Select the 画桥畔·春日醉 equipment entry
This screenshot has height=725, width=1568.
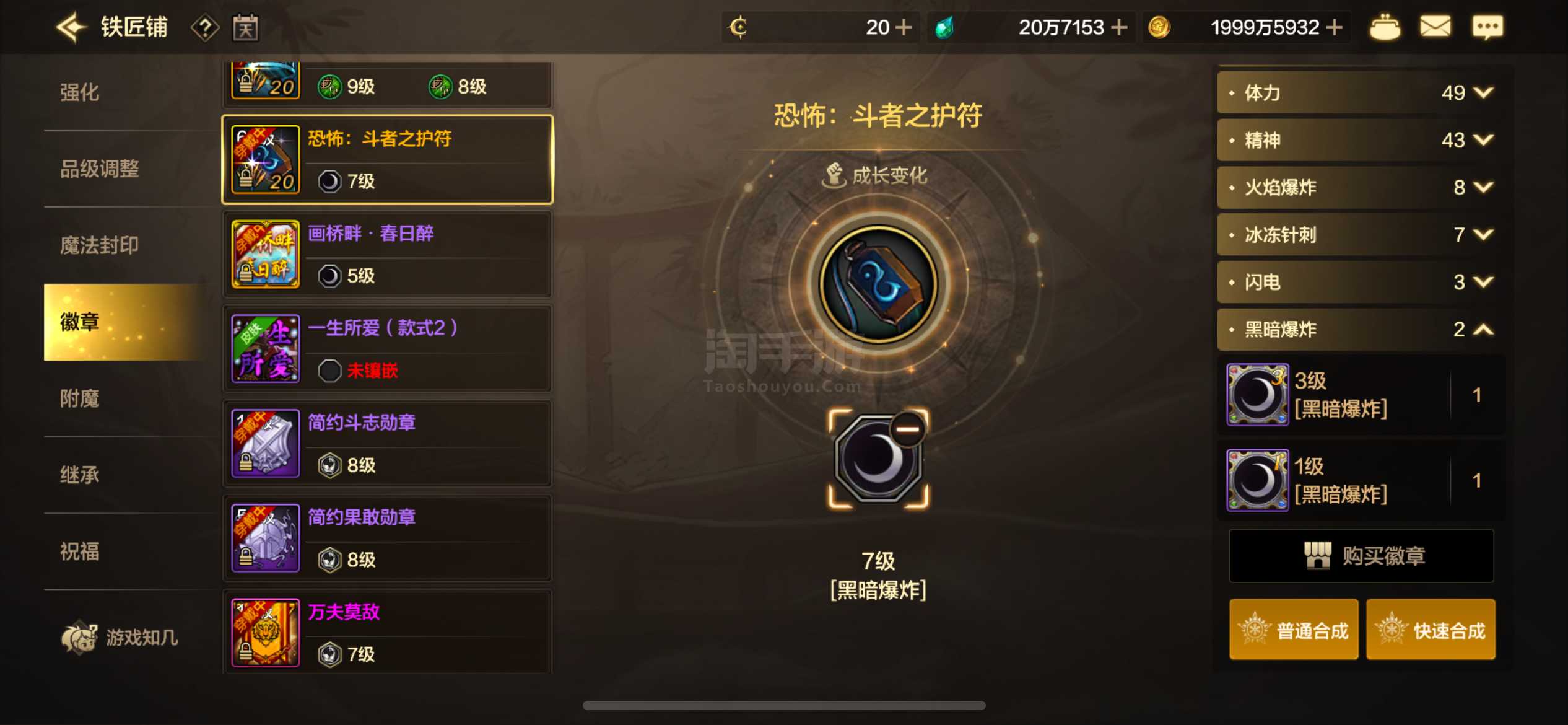click(x=387, y=254)
